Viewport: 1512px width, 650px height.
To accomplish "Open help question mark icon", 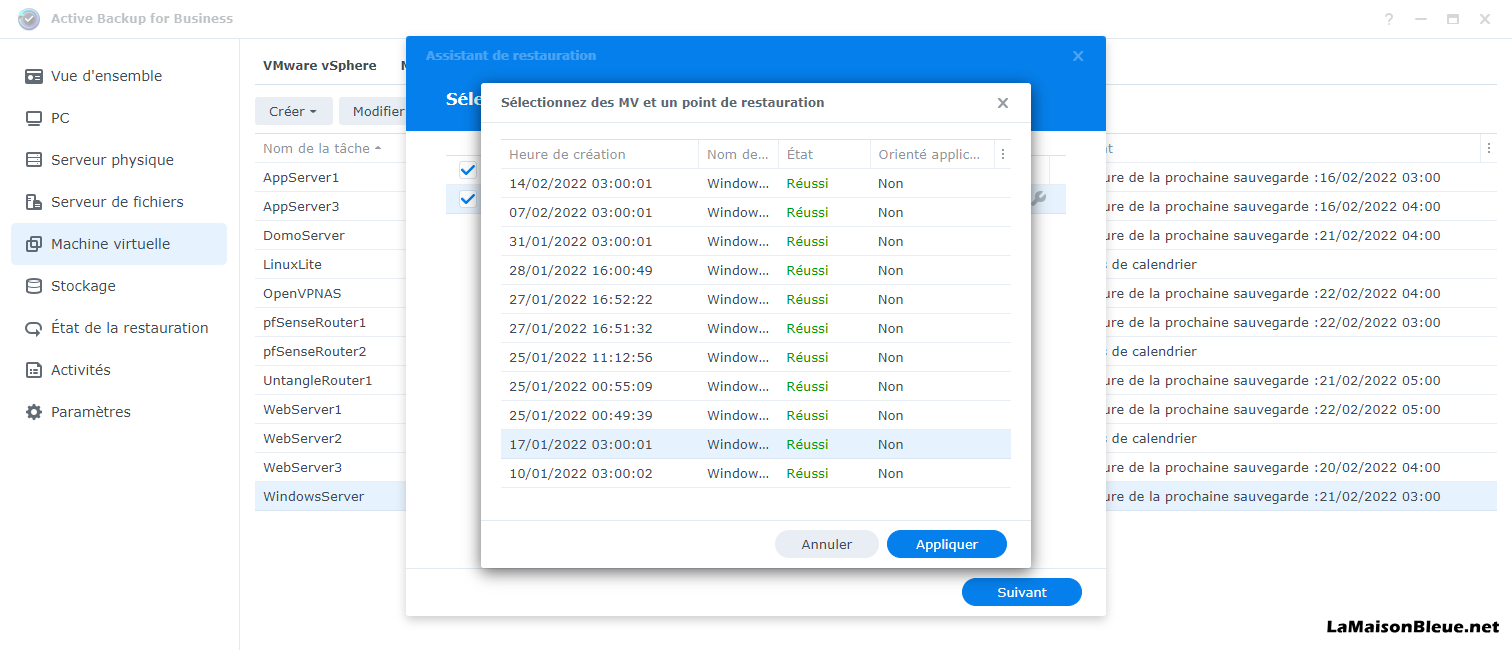I will click(1389, 19).
